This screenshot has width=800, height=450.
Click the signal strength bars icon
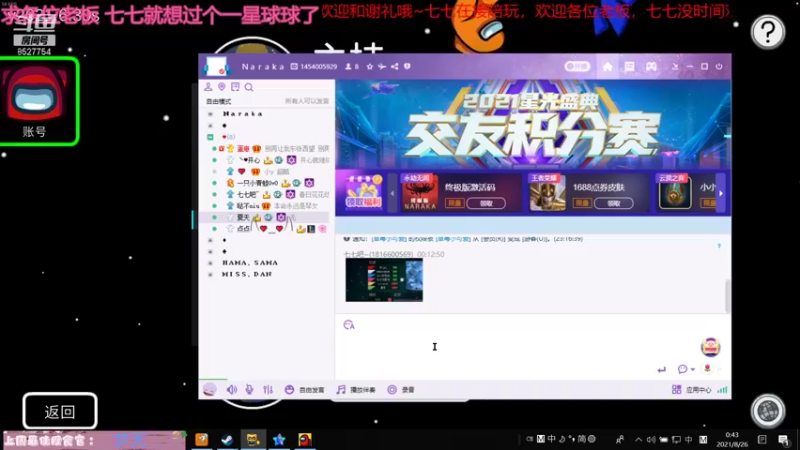click(722, 390)
